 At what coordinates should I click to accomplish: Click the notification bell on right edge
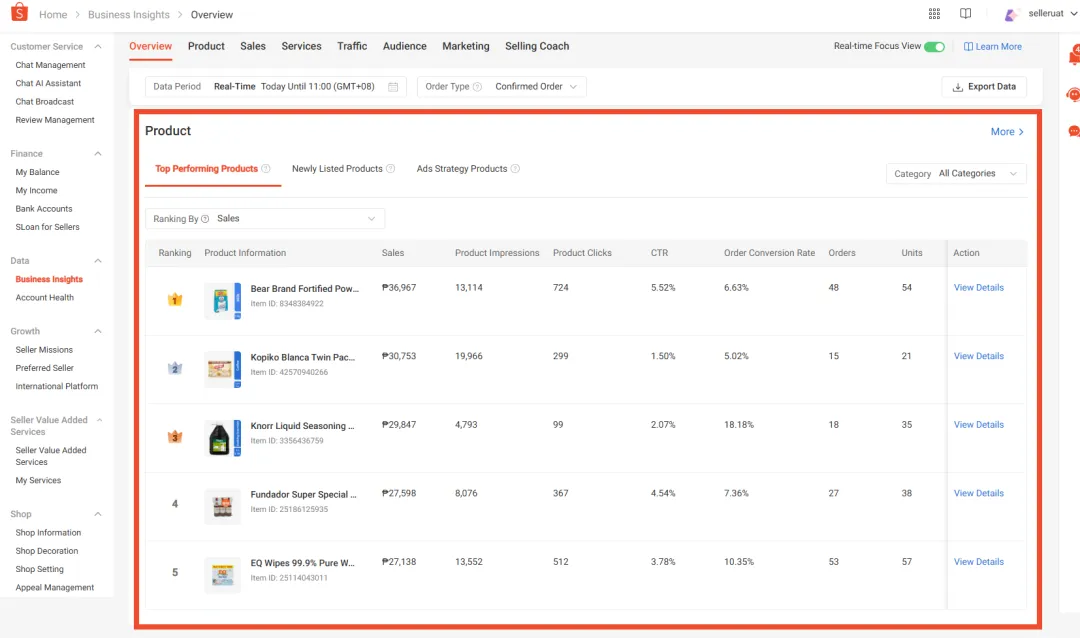pos(1074,57)
